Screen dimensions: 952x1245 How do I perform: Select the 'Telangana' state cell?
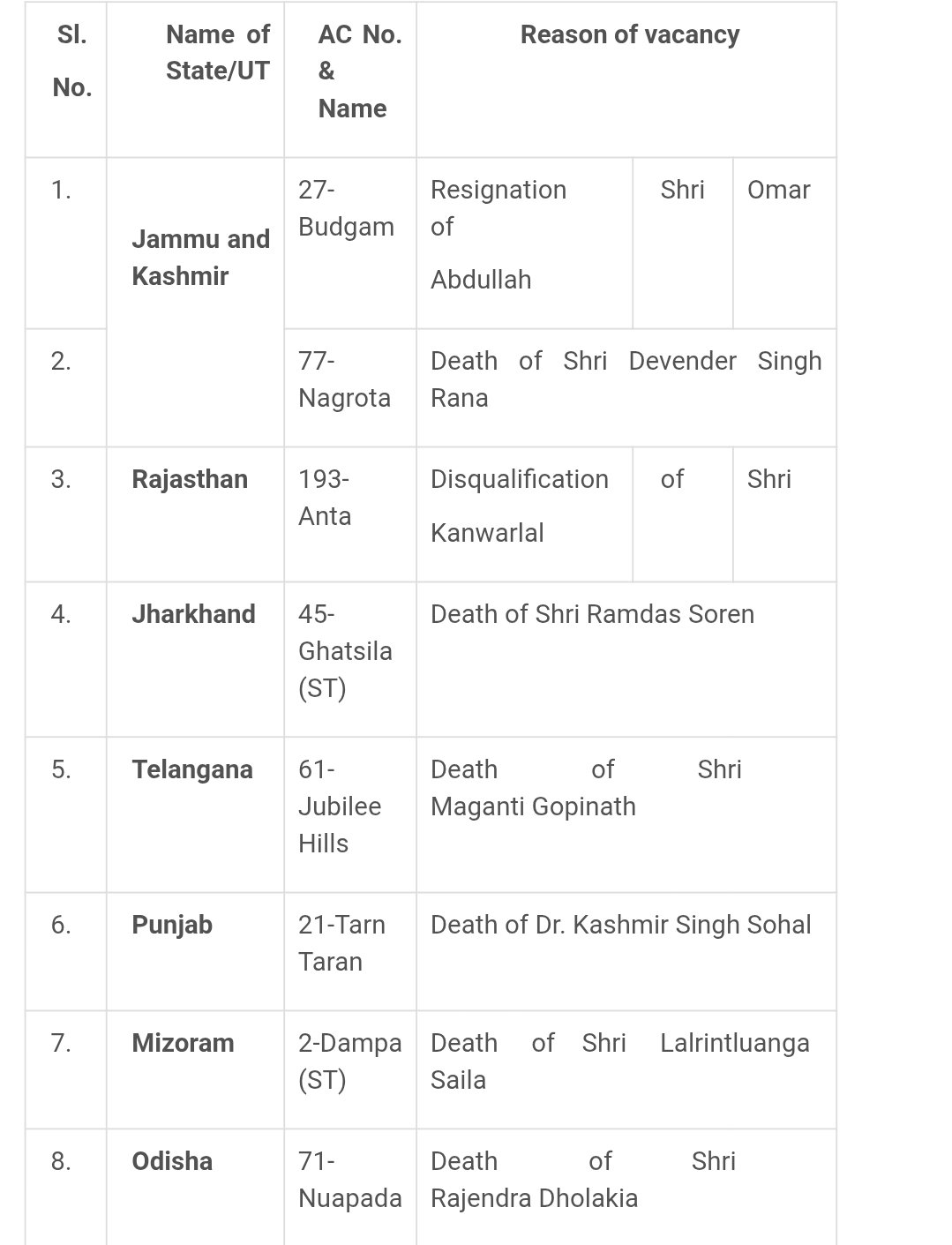tap(192, 769)
